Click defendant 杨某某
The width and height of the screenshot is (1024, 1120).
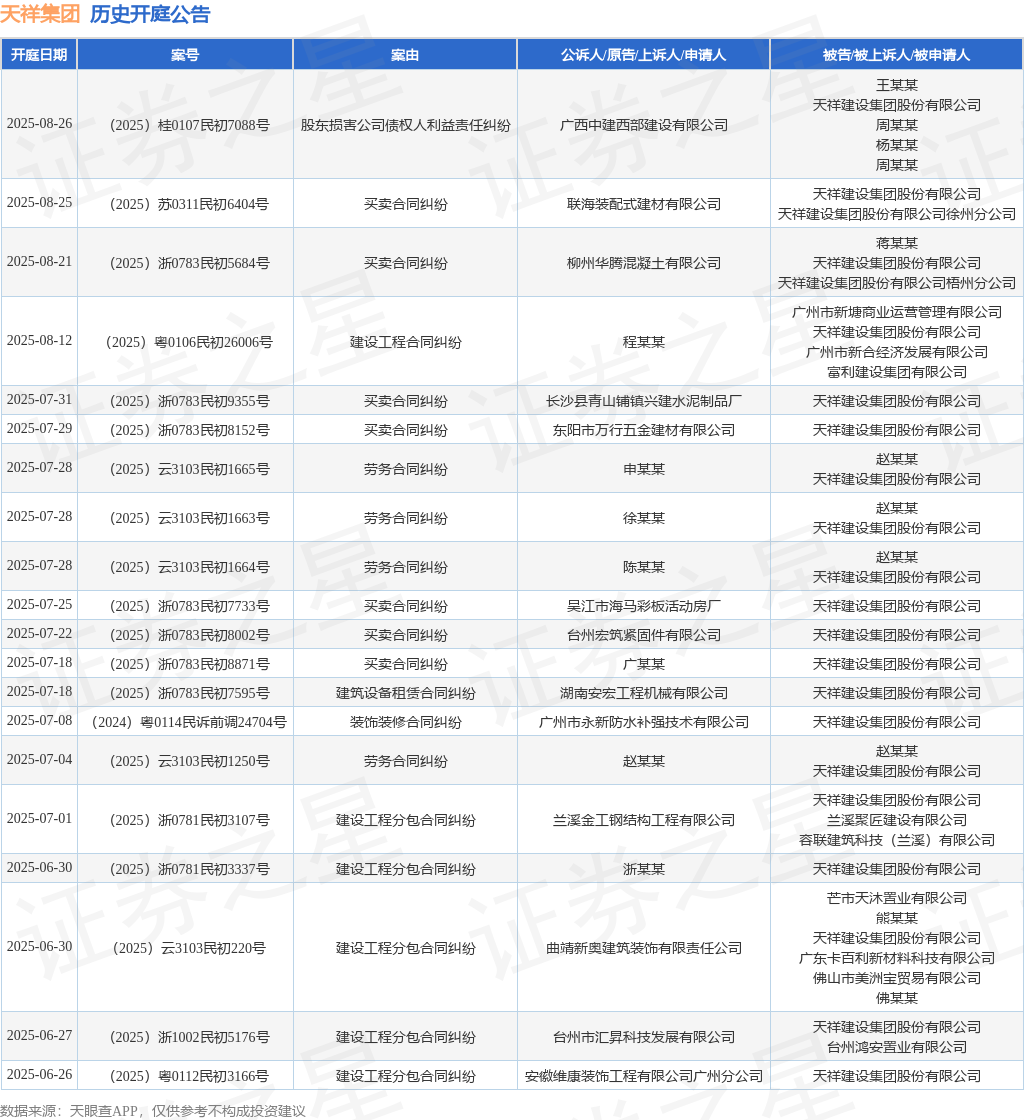pyautogui.click(x=896, y=145)
